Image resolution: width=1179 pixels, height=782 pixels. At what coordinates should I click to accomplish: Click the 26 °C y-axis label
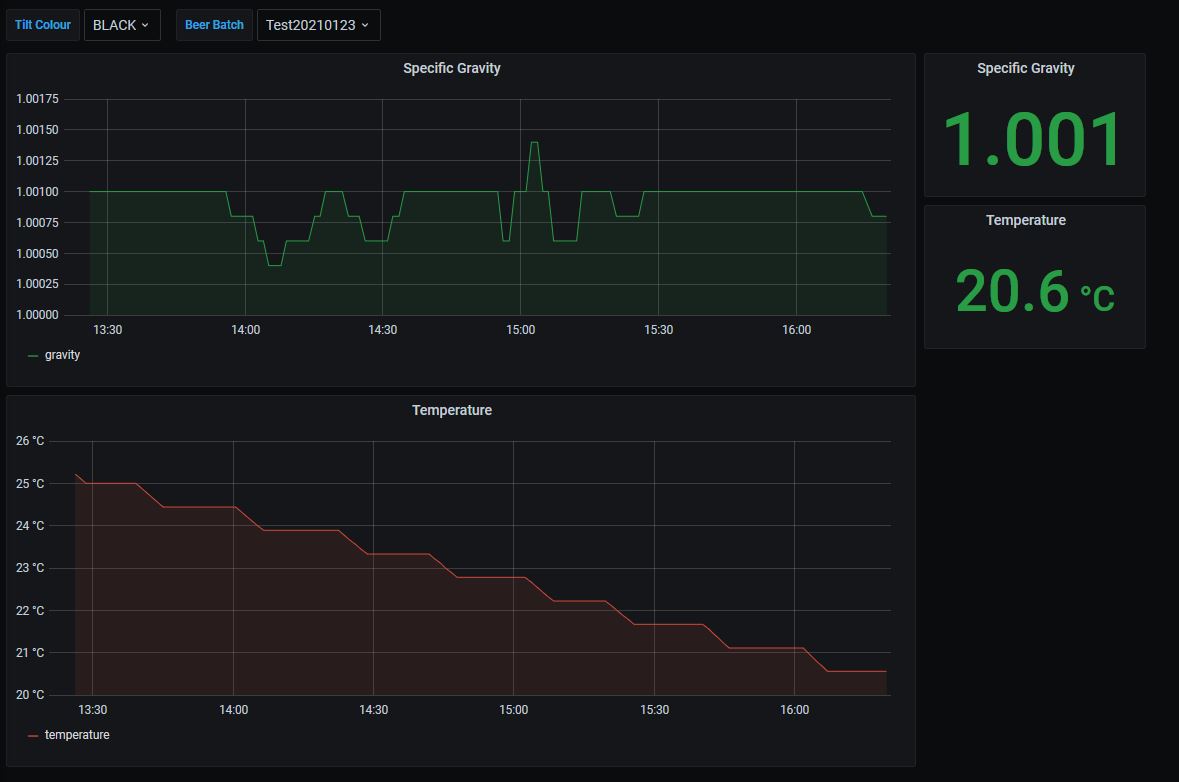[30, 441]
